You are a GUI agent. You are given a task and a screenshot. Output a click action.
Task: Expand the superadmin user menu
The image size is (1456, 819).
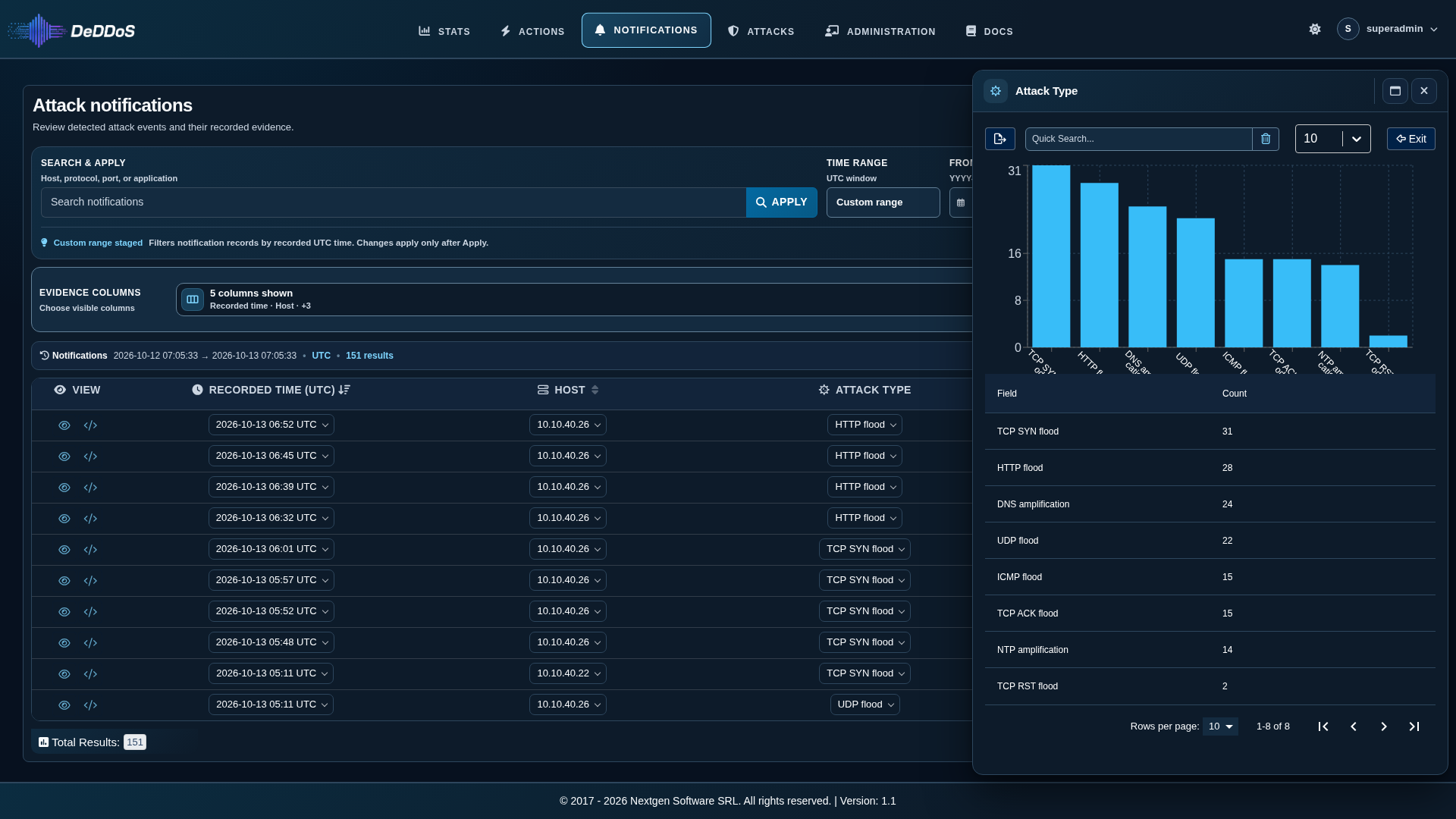[1388, 30]
